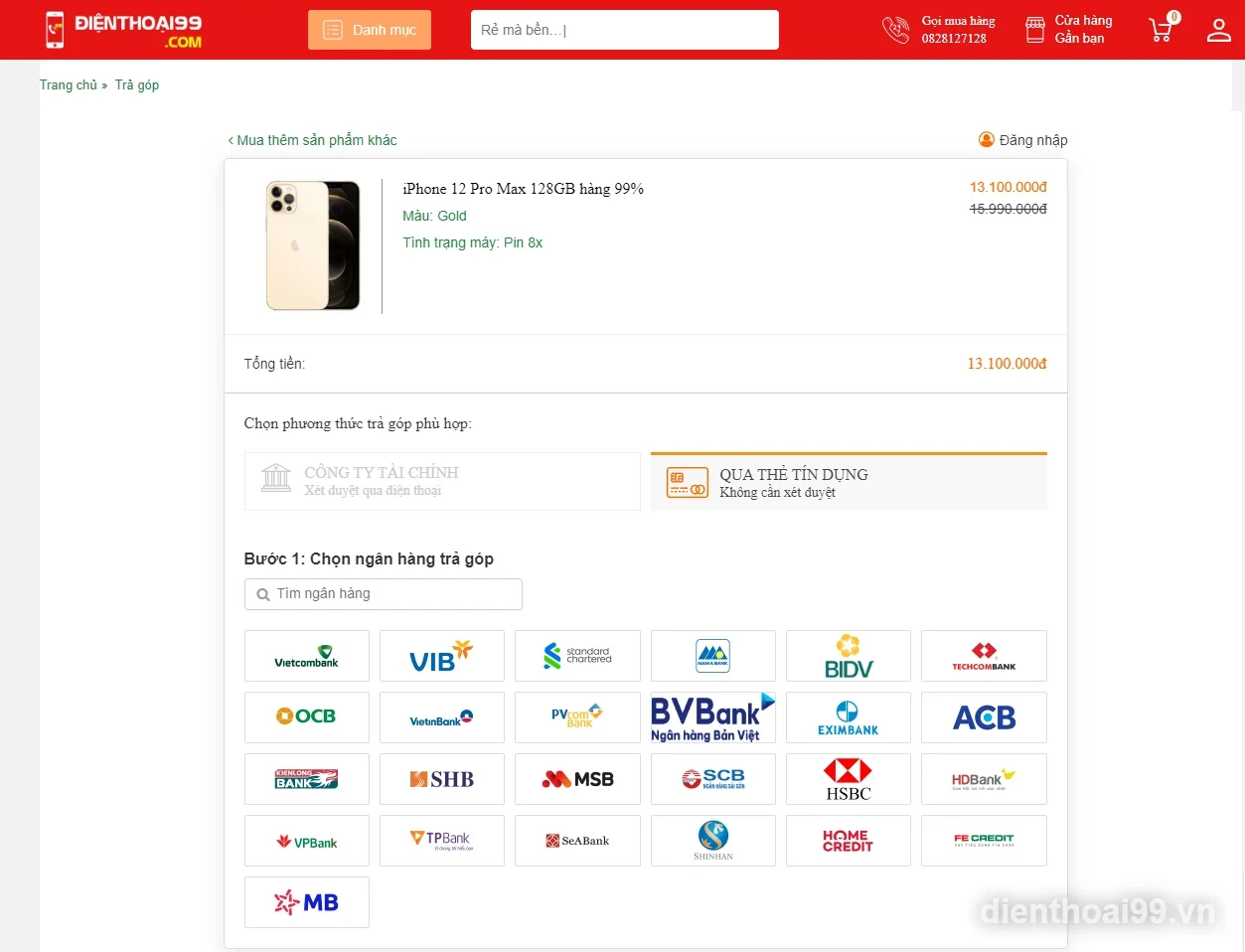Select Kienlong Bank logo
Image resolution: width=1245 pixels, height=952 pixels.
pyautogui.click(x=306, y=779)
